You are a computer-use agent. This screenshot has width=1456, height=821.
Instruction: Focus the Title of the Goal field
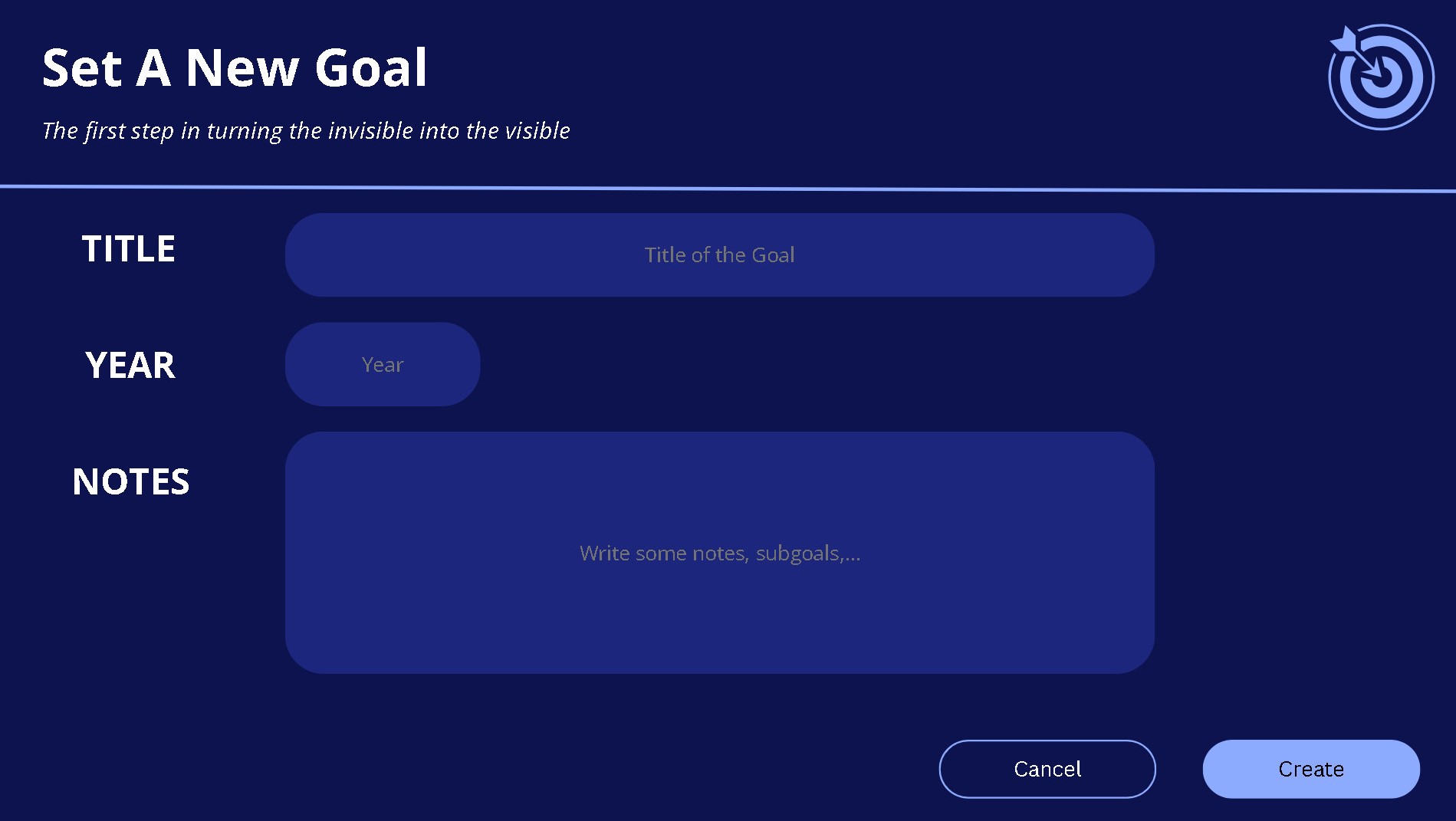point(719,255)
